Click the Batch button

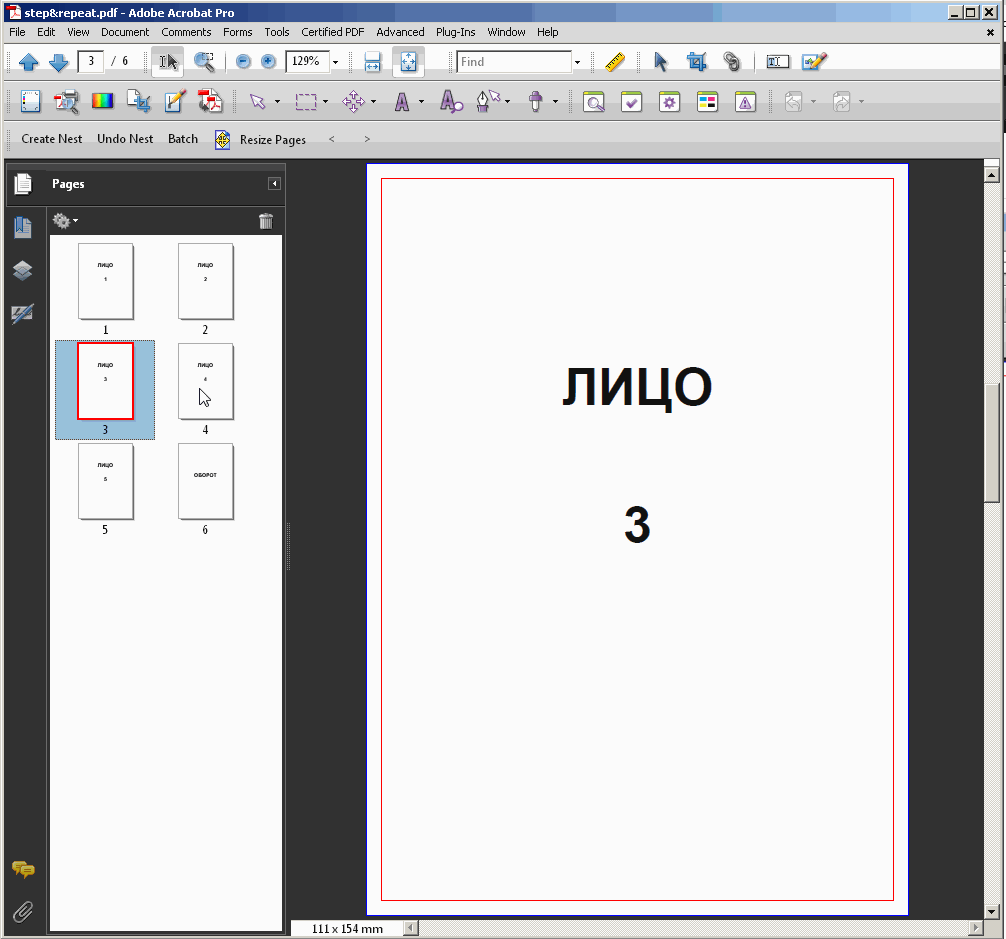183,139
